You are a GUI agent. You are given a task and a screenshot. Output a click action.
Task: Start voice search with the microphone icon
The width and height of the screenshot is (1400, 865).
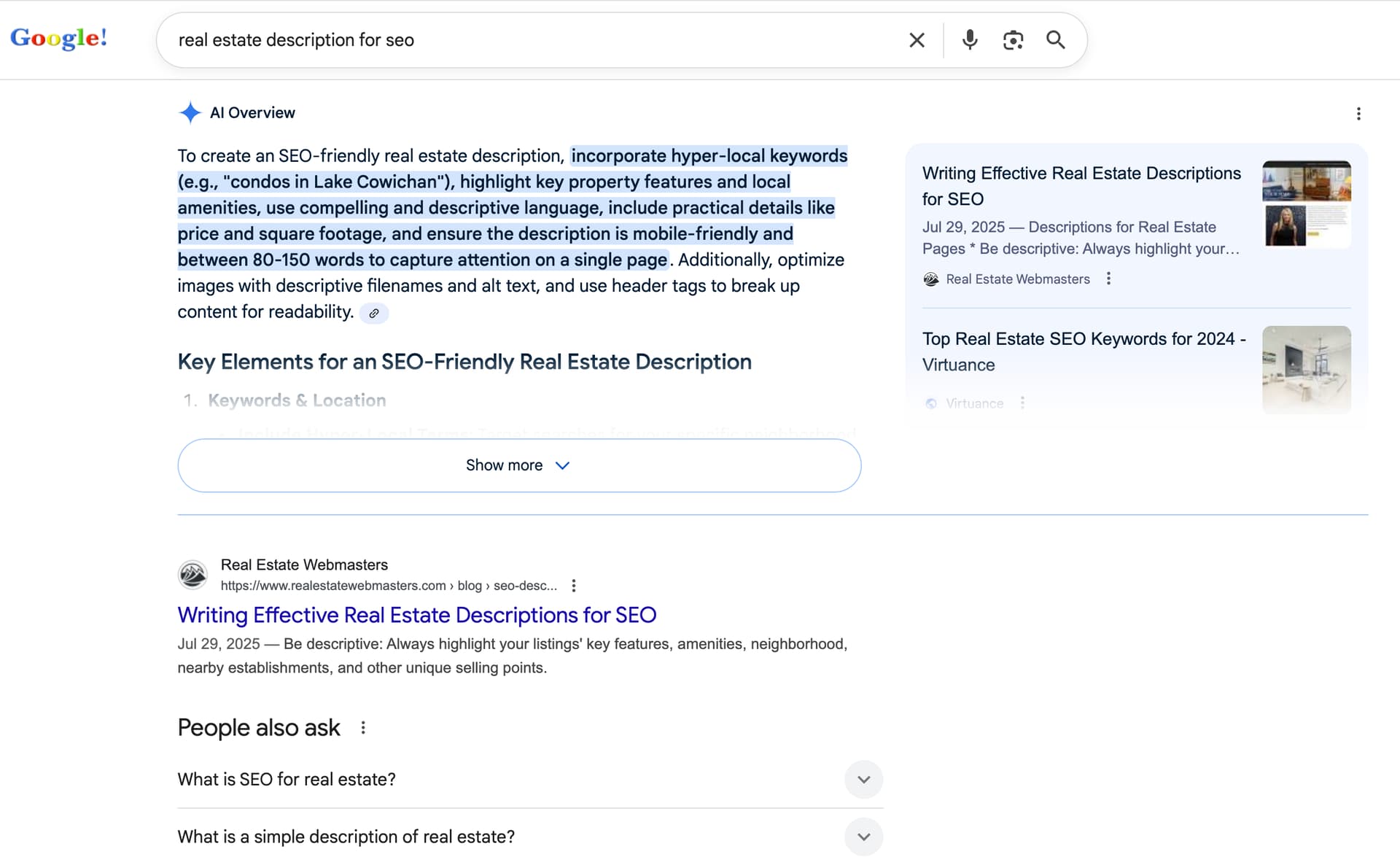click(969, 40)
